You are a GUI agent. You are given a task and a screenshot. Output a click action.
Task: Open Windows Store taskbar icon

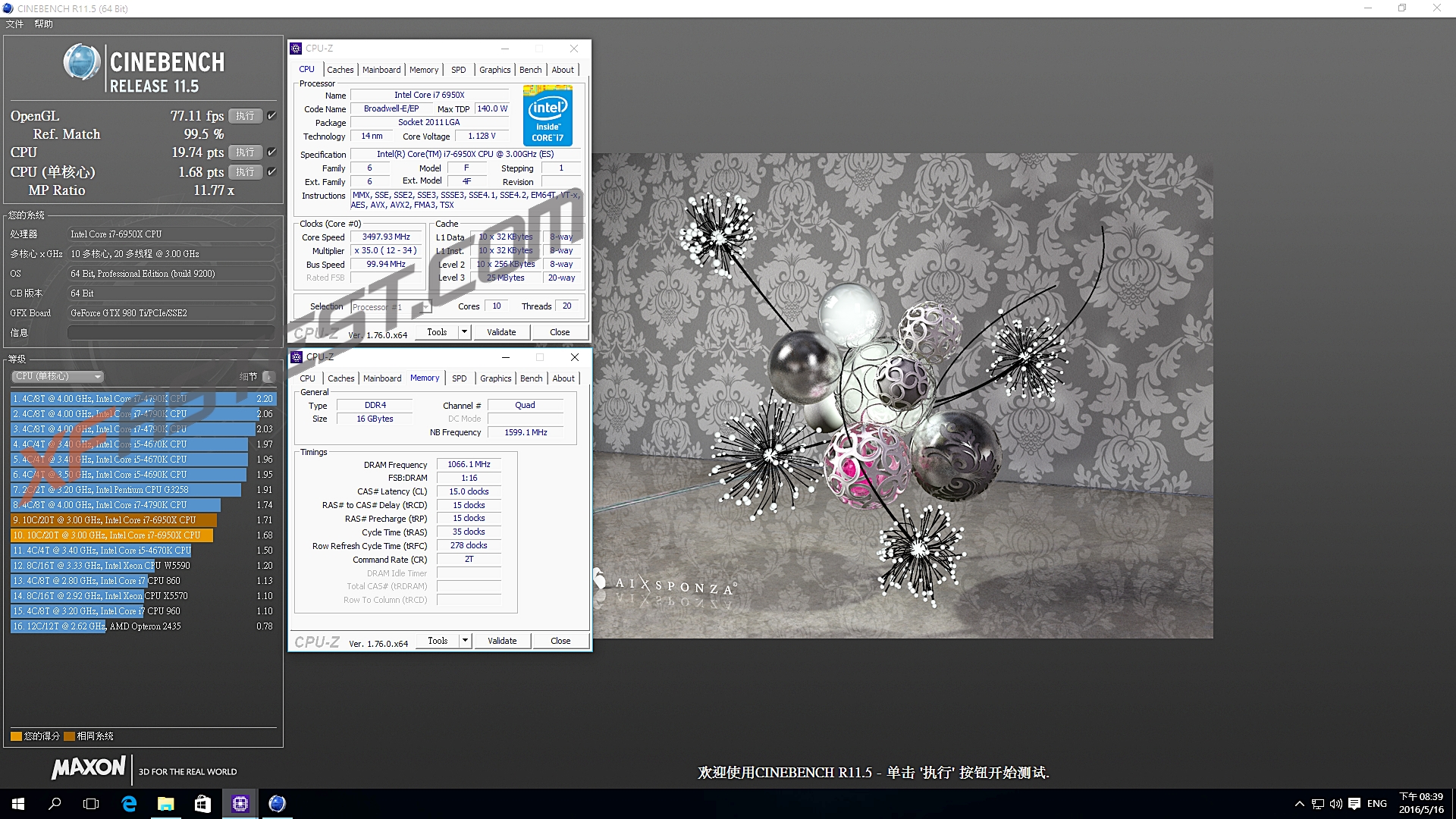point(202,804)
